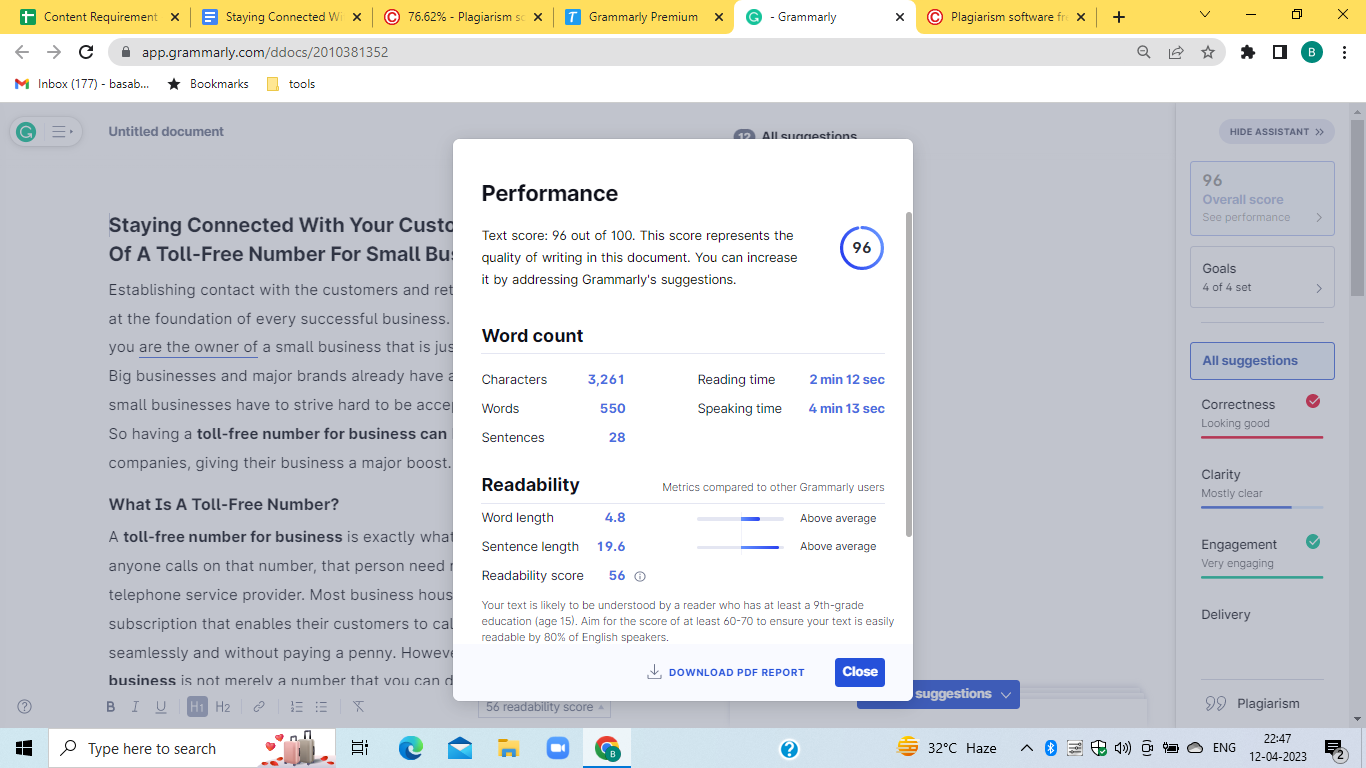The width and height of the screenshot is (1366, 768).
Task: Toggle italic formatting
Action: tap(135, 707)
